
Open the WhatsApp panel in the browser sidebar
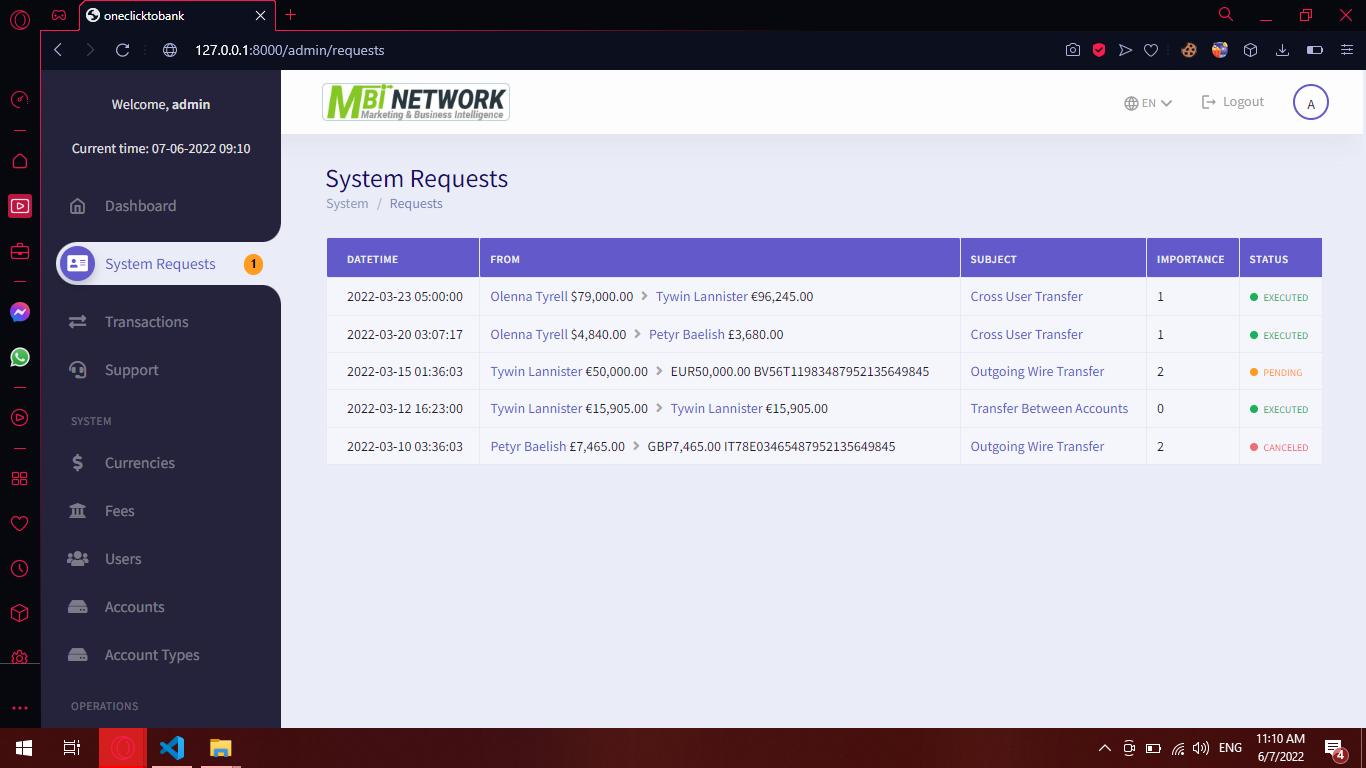[x=20, y=357]
